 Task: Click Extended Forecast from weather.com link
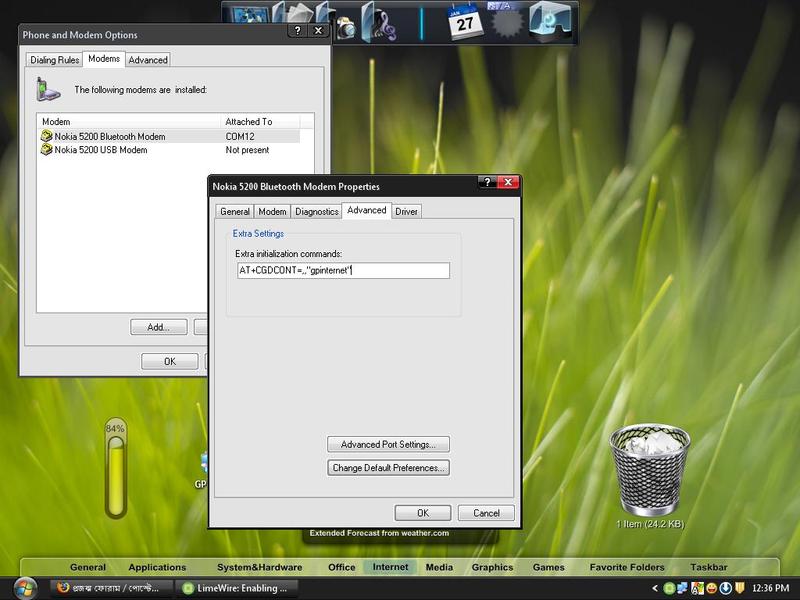click(379, 533)
